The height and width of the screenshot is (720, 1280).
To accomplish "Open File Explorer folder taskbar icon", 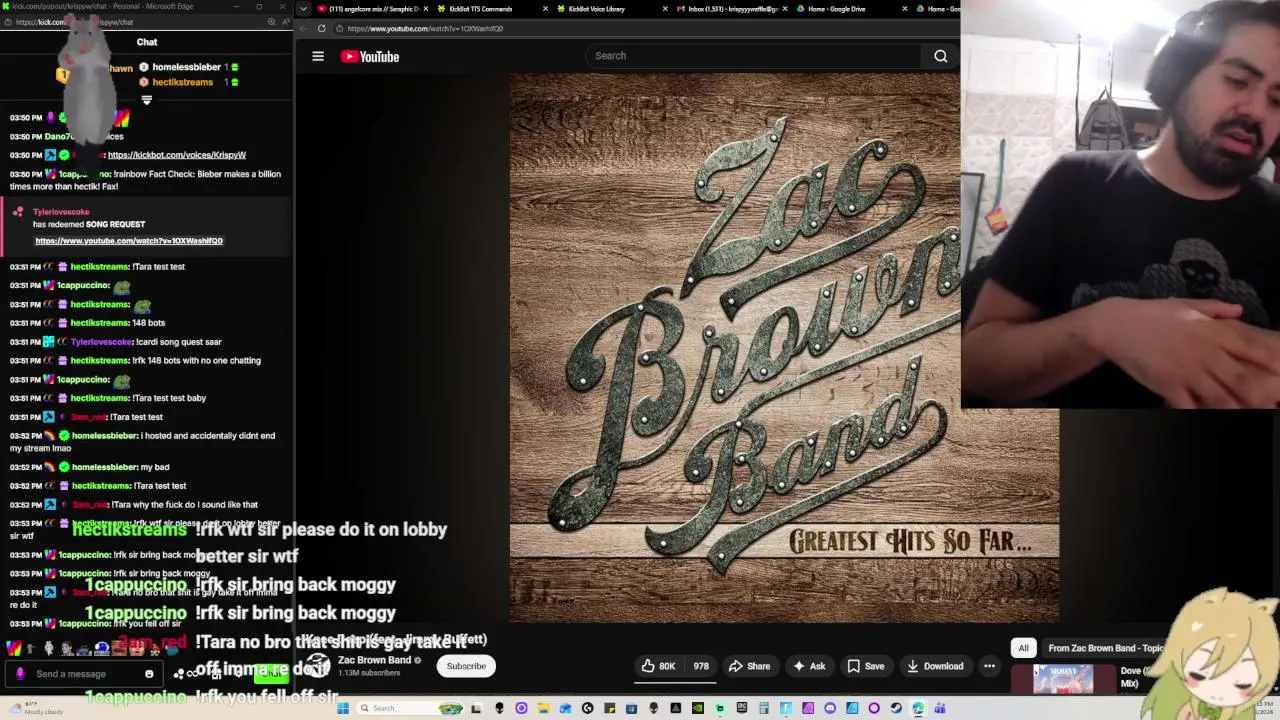I will pyautogui.click(x=543, y=708).
